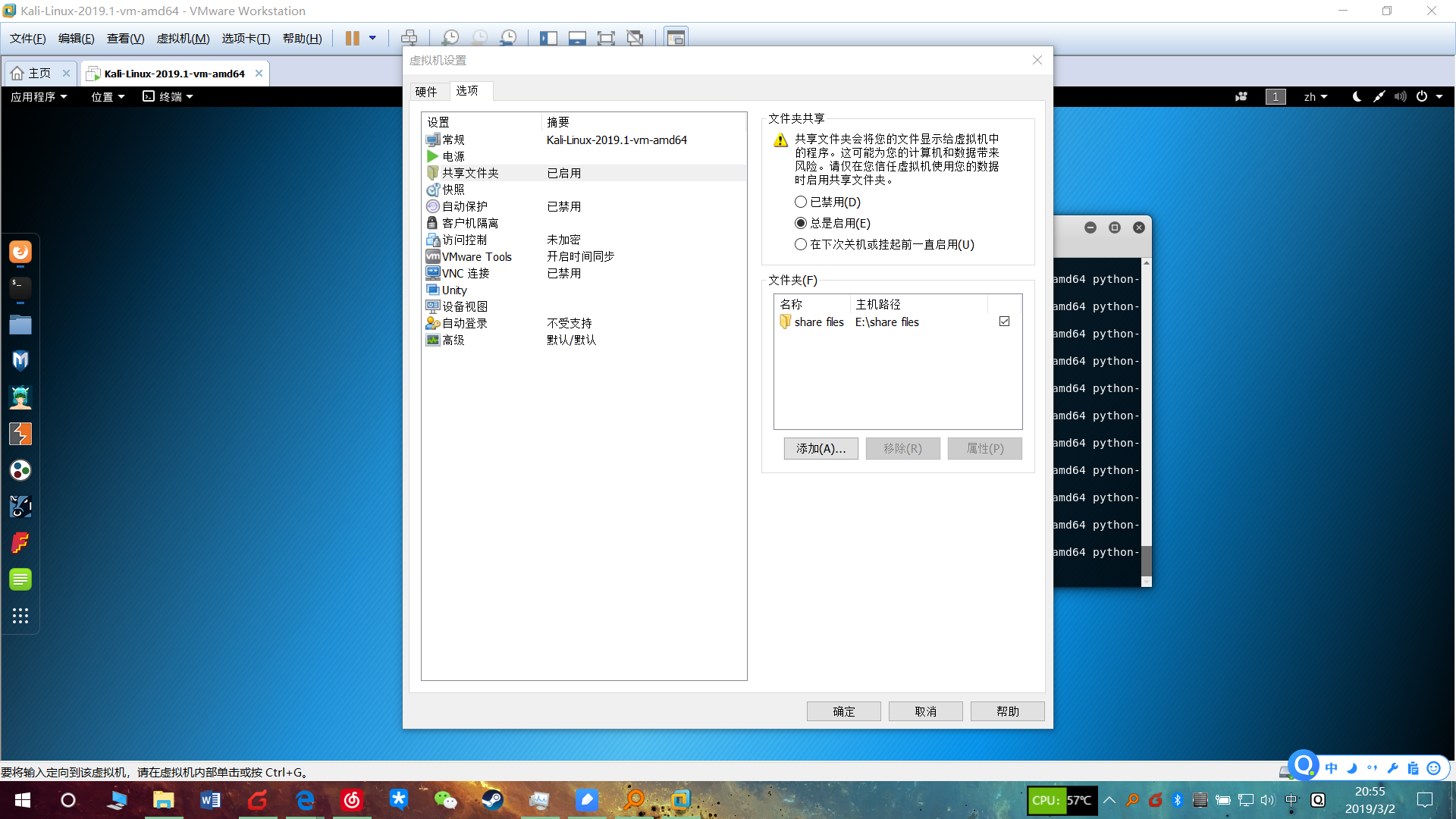Viewport: 1456px width, 819px height.
Task: Launch Faraday from the Kali dock
Action: click(20, 543)
